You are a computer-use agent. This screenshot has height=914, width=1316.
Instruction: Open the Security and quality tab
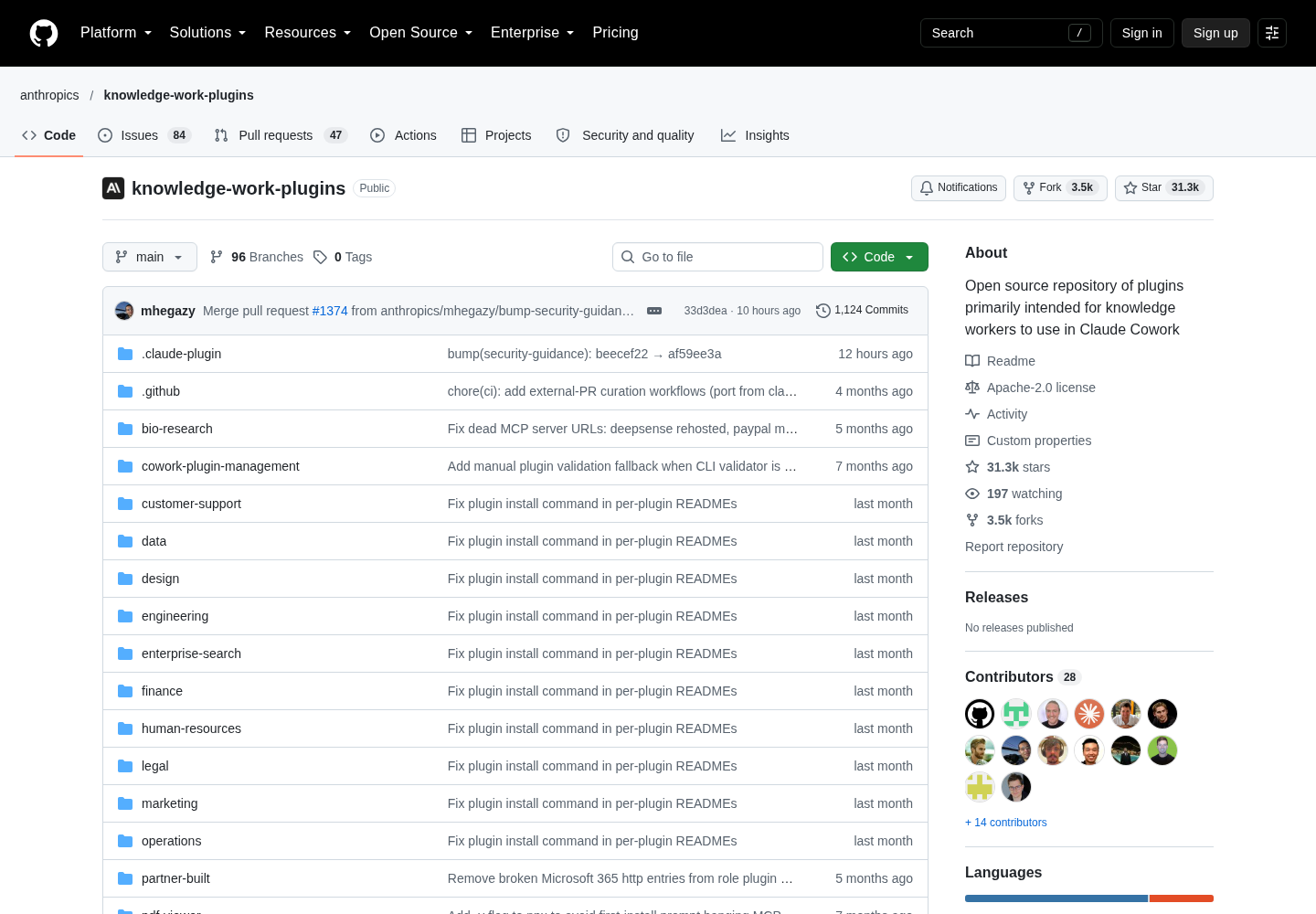(625, 135)
